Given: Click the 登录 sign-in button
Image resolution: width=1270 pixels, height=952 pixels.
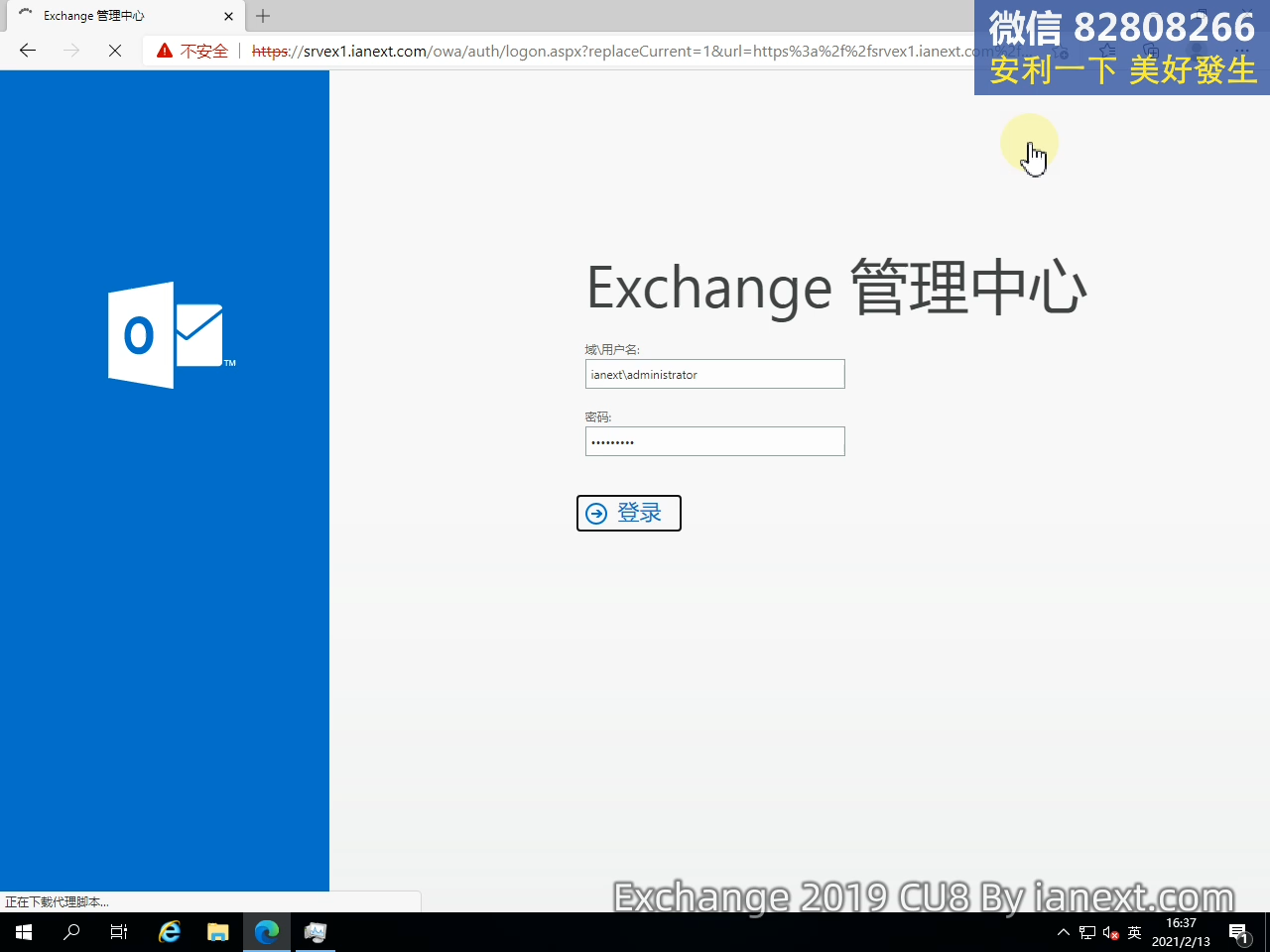Looking at the screenshot, I should [x=629, y=513].
